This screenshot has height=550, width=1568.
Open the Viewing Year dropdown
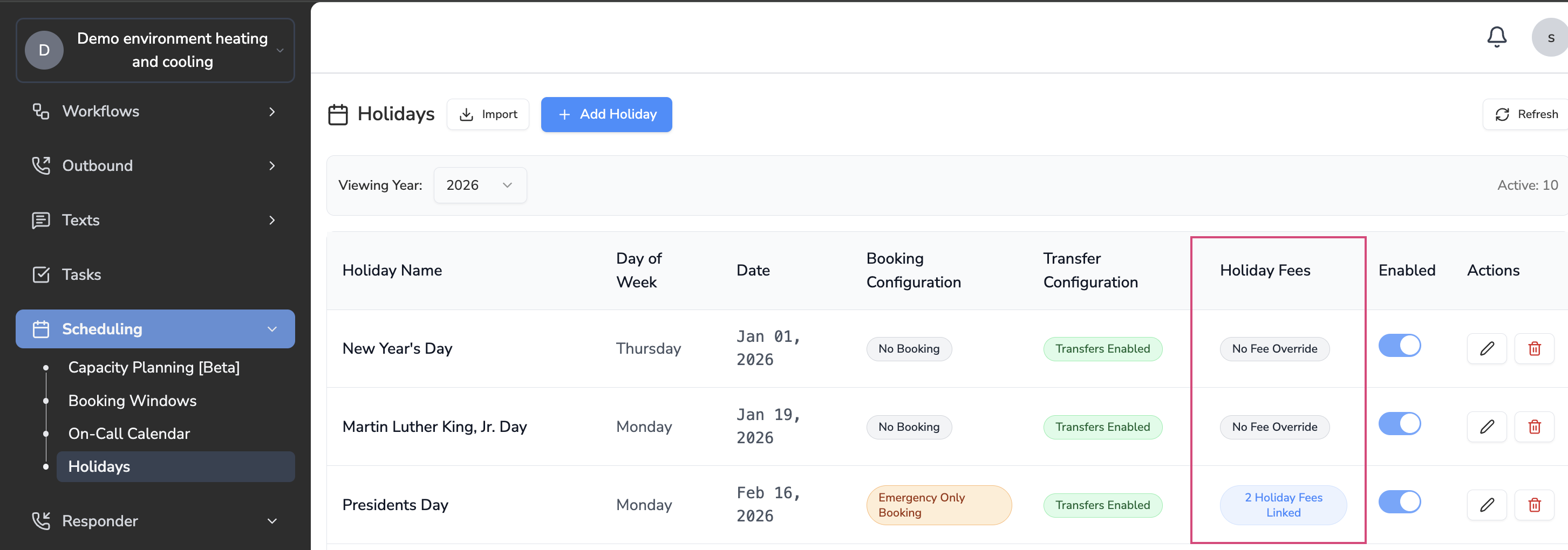point(480,185)
